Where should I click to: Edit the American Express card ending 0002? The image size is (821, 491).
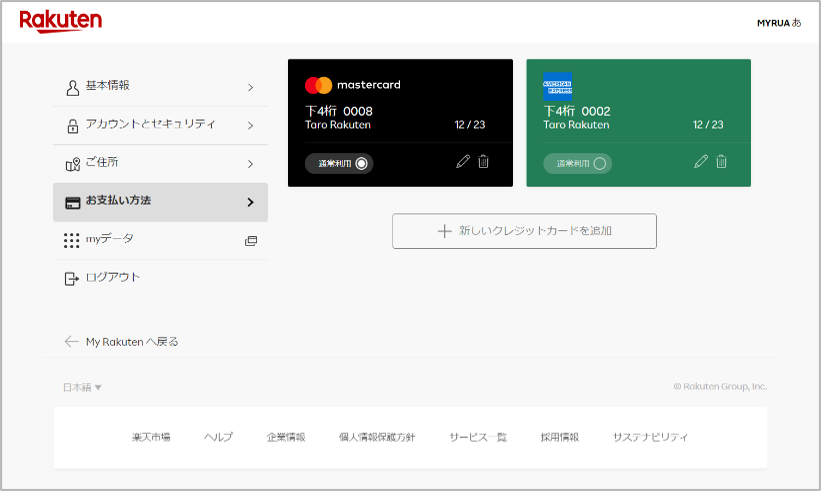(701, 162)
